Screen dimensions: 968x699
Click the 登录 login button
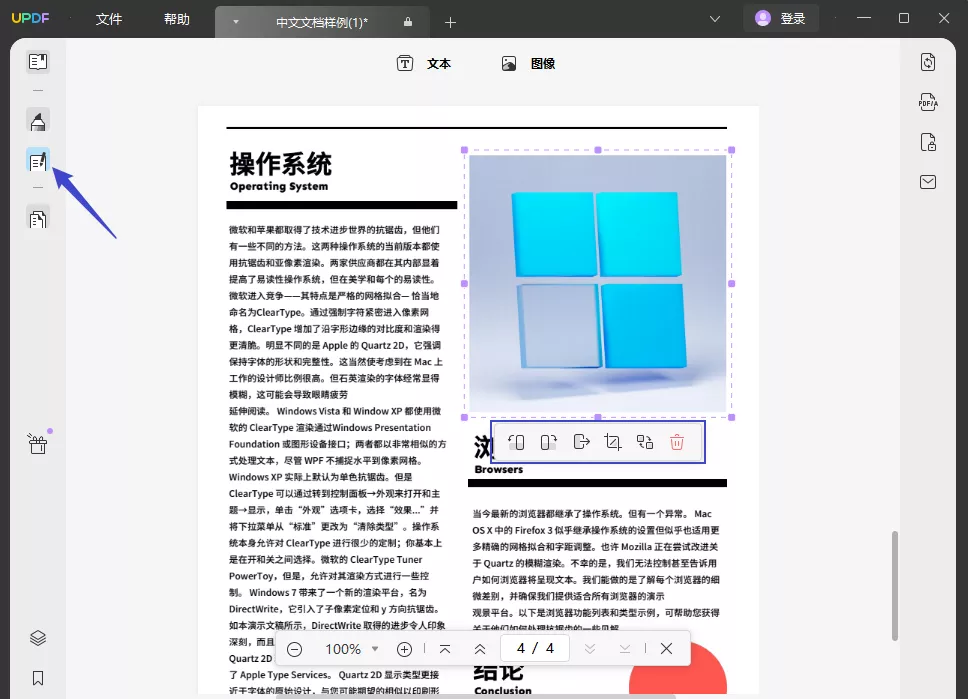[781, 19]
